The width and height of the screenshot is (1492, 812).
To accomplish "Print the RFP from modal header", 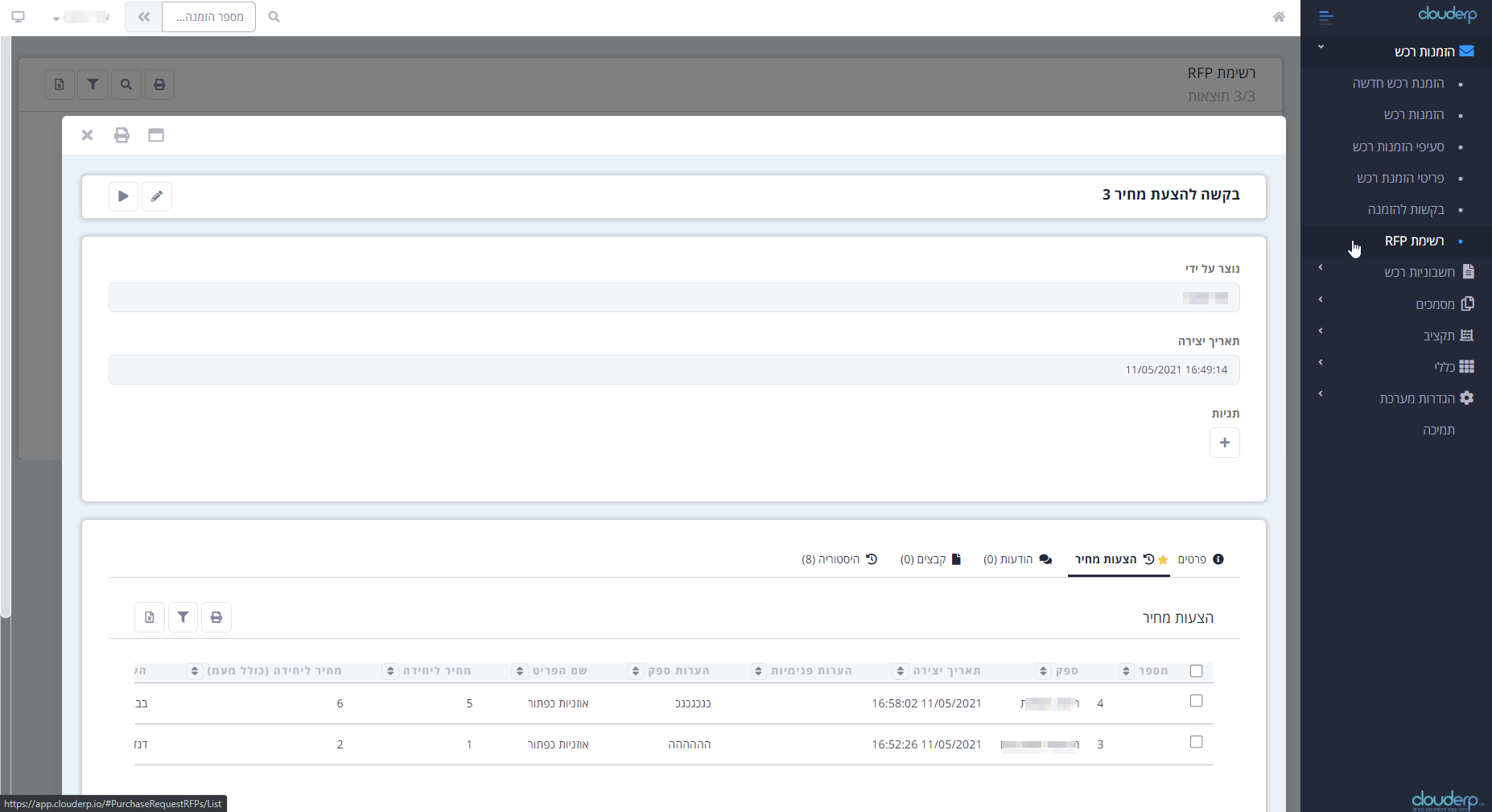I will point(122,135).
